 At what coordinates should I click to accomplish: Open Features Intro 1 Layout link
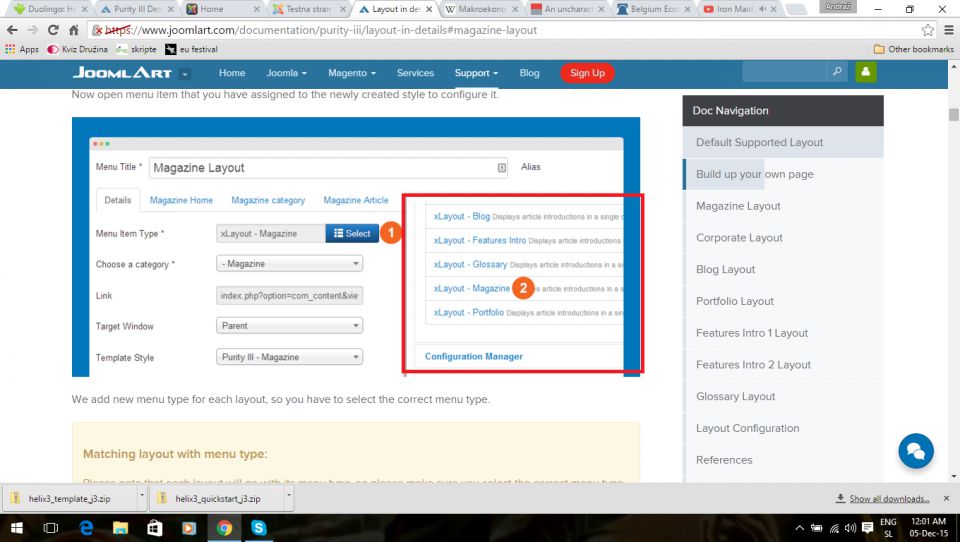click(783, 333)
